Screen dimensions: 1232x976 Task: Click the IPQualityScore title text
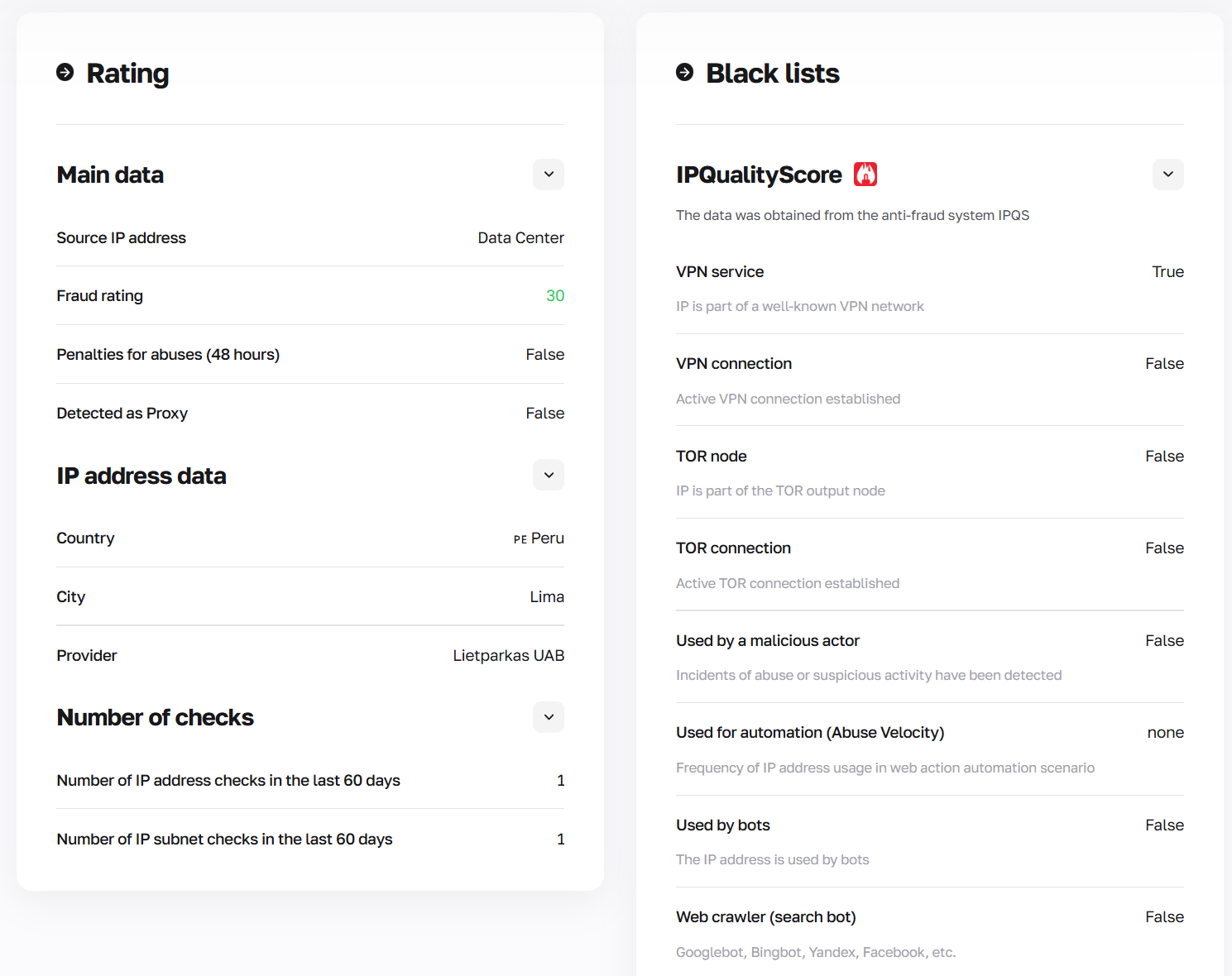(x=759, y=175)
